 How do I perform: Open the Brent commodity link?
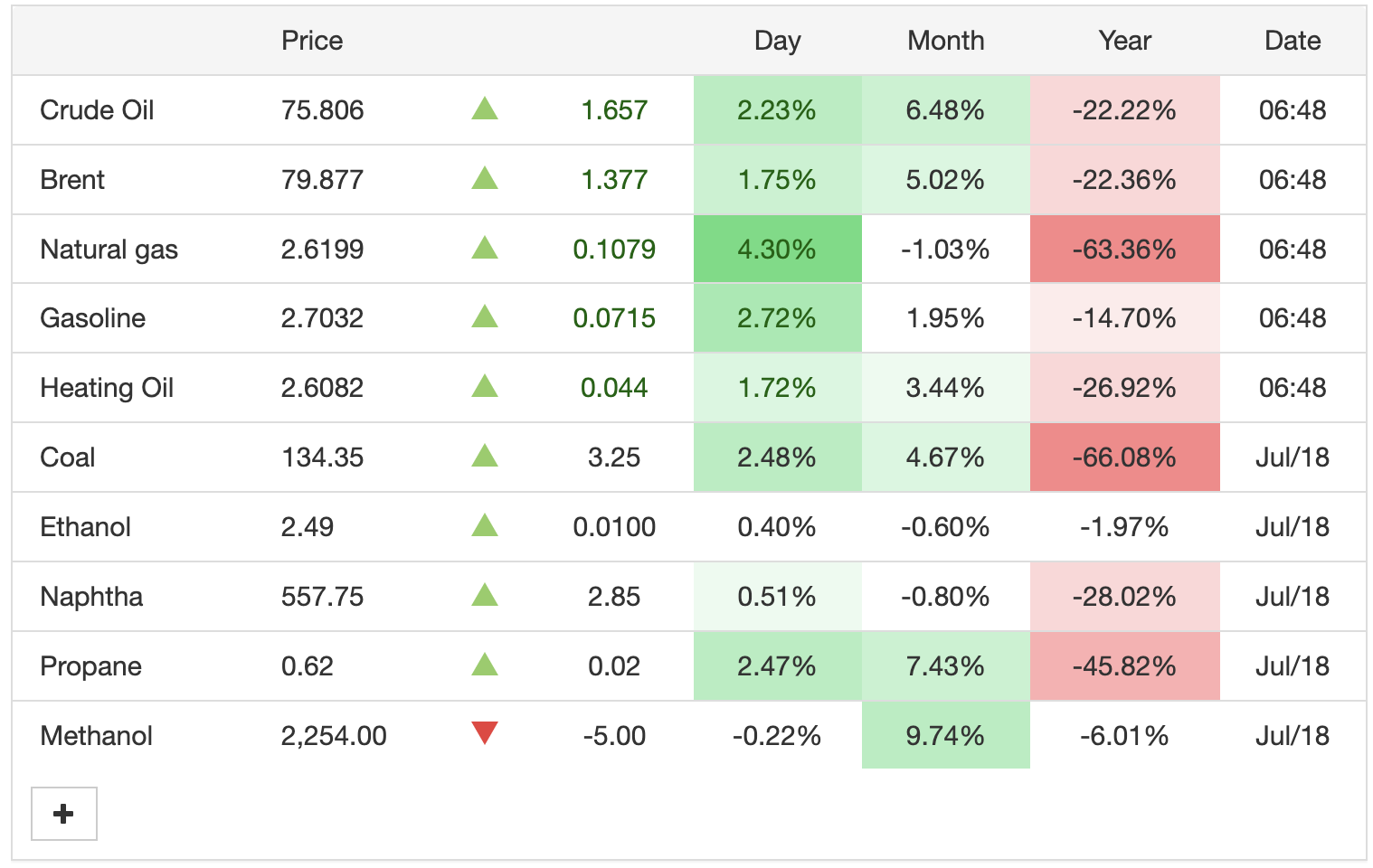click(x=72, y=180)
